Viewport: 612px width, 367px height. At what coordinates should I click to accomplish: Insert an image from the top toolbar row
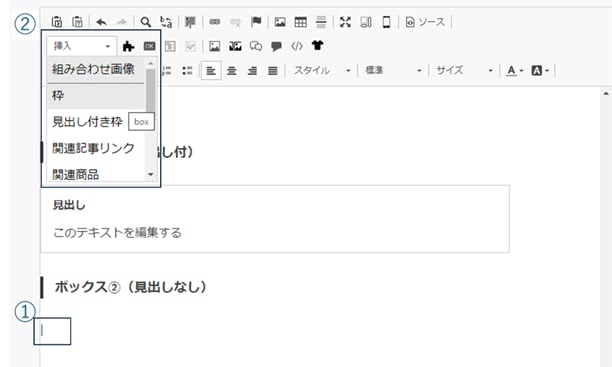[x=280, y=22]
